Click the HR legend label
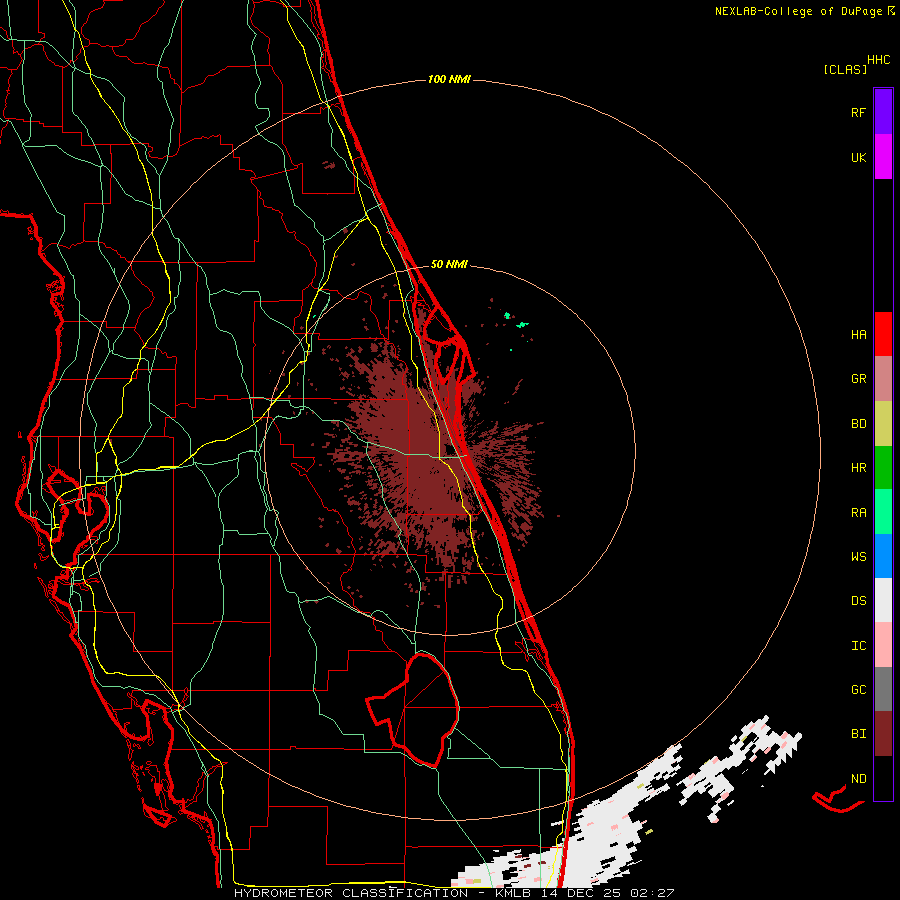 pyautogui.click(x=858, y=468)
